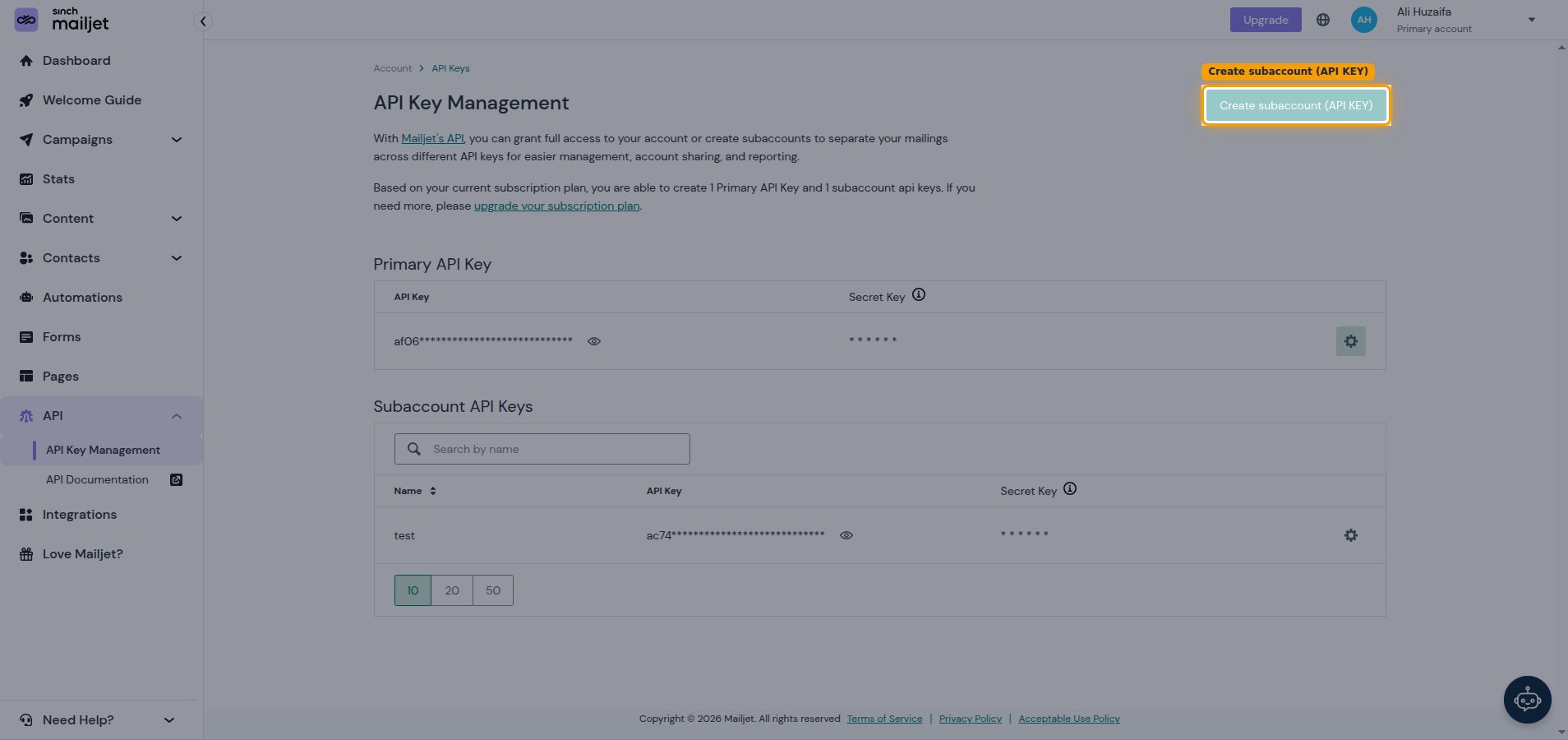Click the Content images icon
Screen dimensions: 1568x740
click(26, 219)
